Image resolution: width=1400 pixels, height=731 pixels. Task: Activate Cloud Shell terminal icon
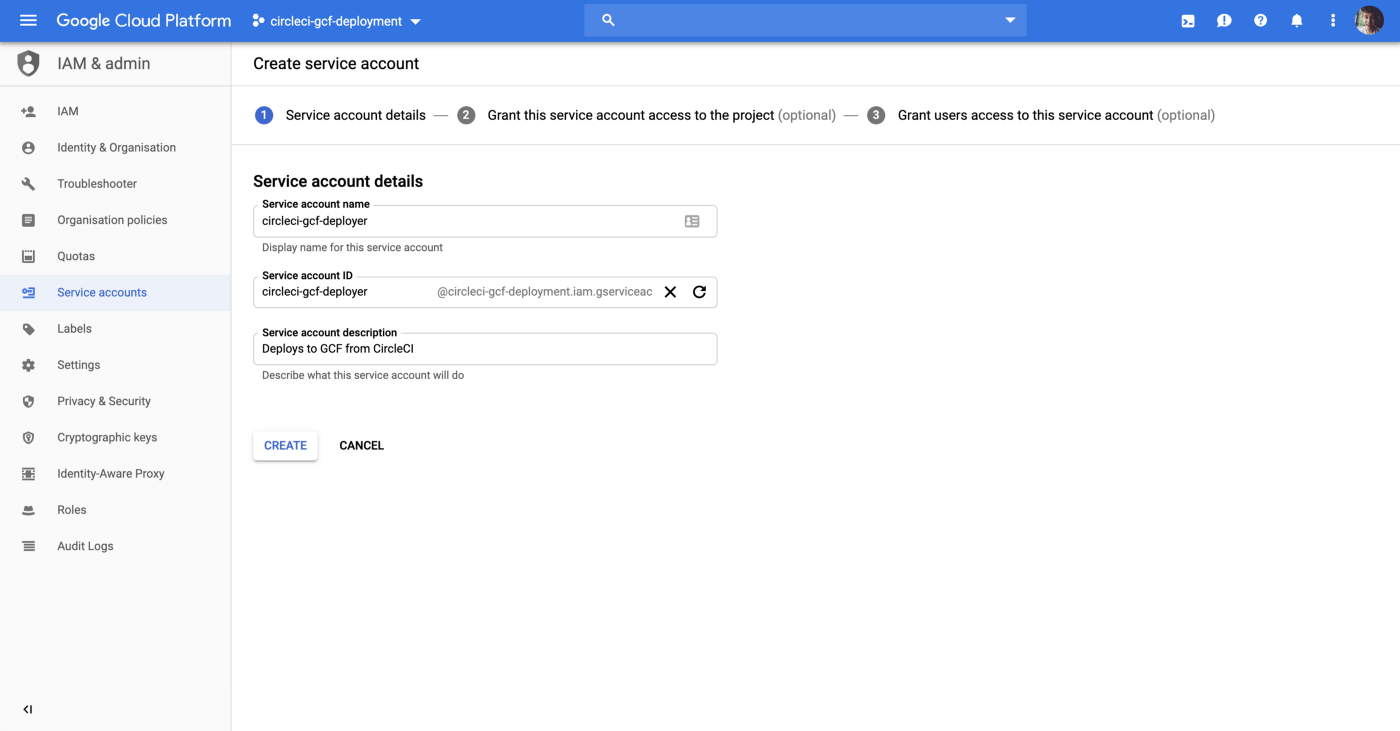tap(1188, 21)
